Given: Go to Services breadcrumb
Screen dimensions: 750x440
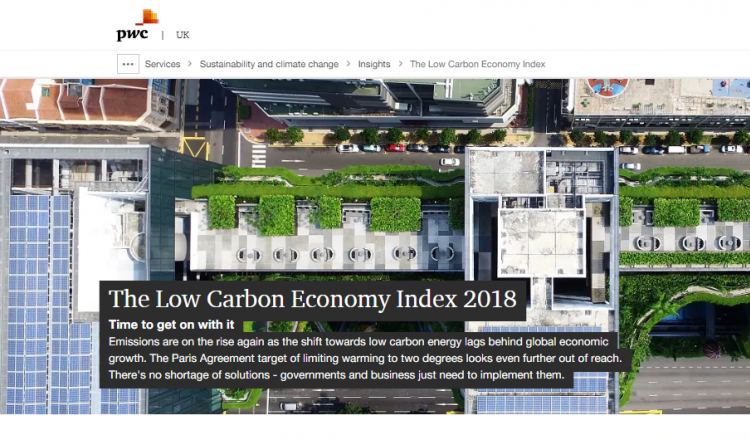Looking at the screenshot, I should point(163,64).
